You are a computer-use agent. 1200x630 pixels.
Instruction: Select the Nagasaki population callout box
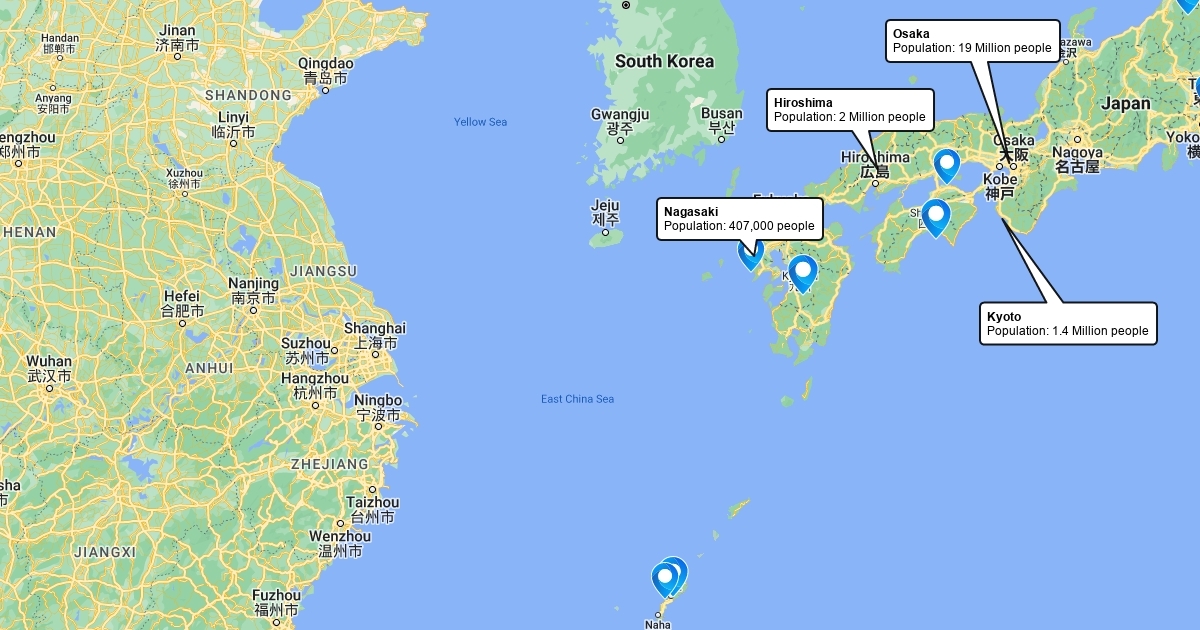[740, 219]
